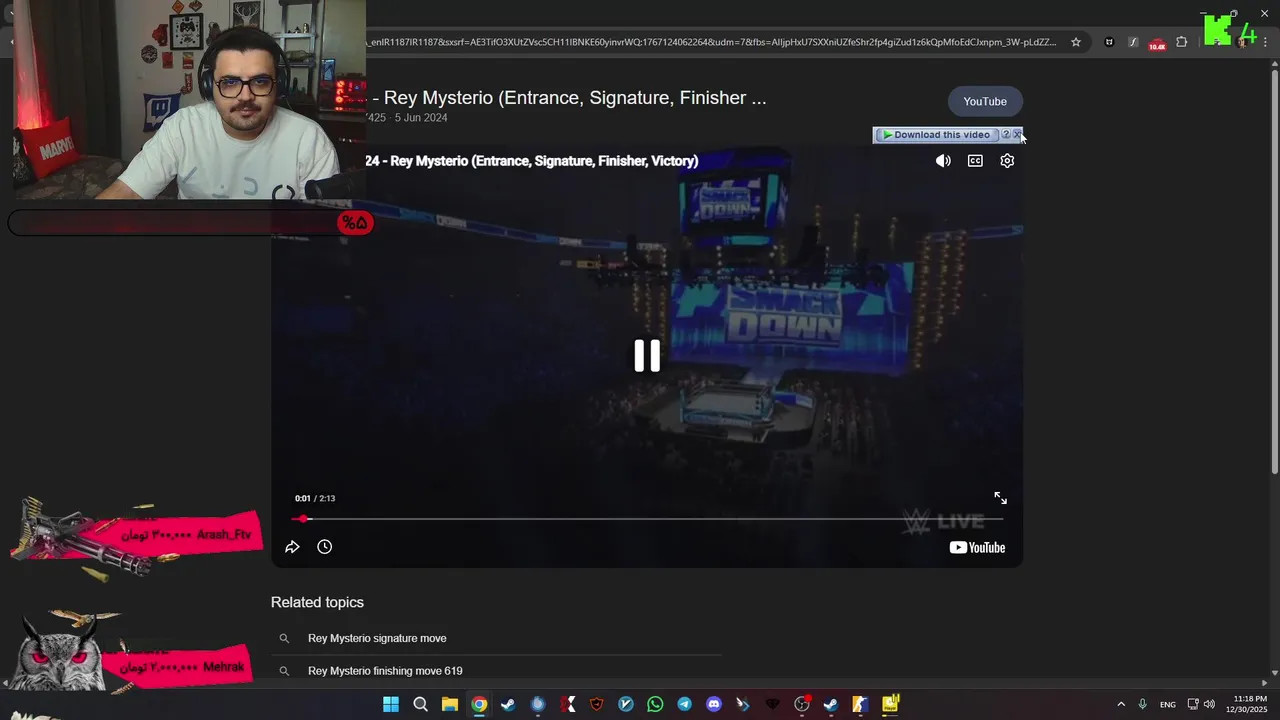This screenshot has height=720, width=1280.
Task: Open the volume tray icon
Action: coord(1209,704)
